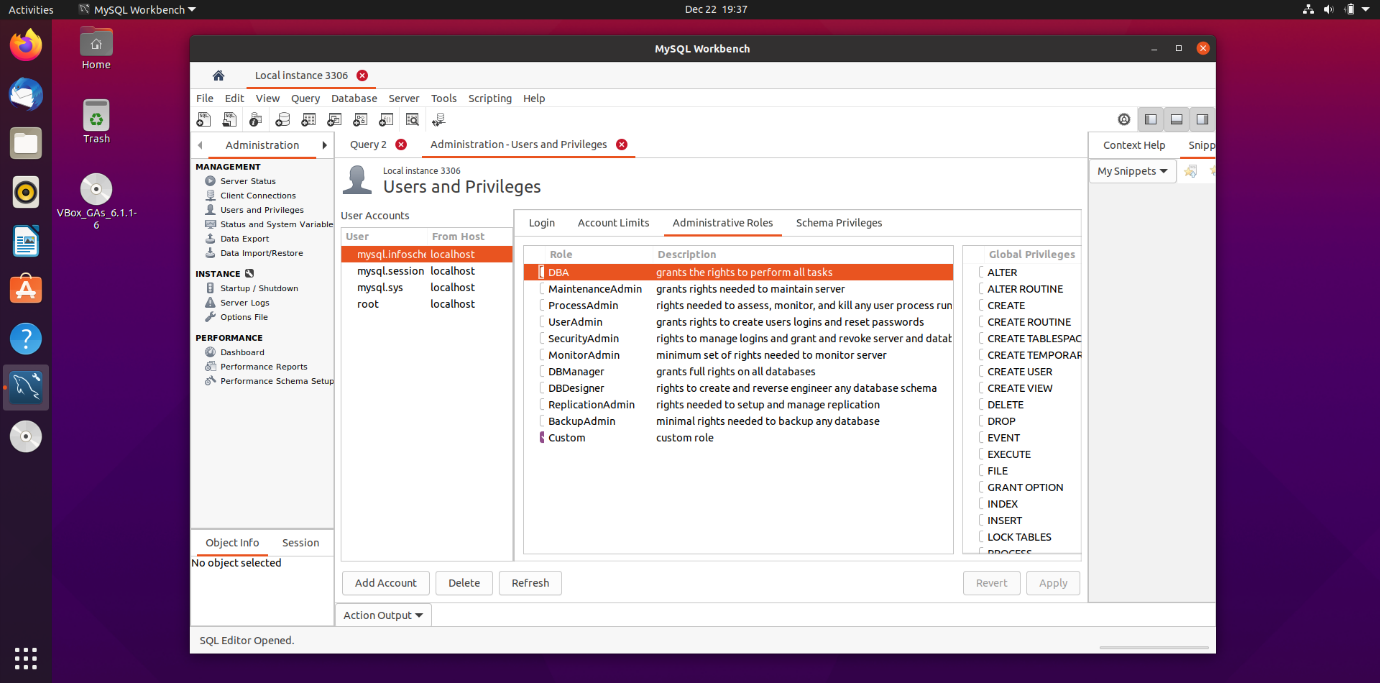Image resolution: width=1380 pixels, height=683 pixels.
Task: Click the search table data toolbar icon
Action: tap(412, 120)
